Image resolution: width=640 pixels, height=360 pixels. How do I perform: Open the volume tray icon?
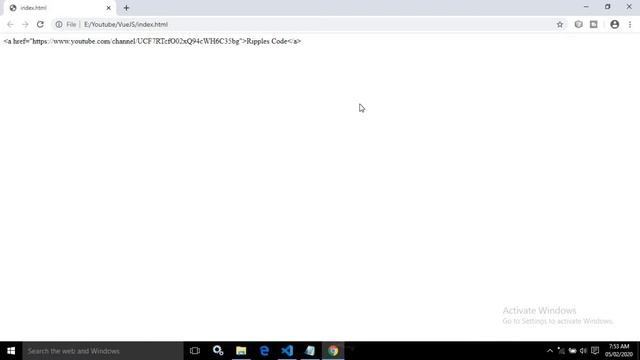[583, 351]
